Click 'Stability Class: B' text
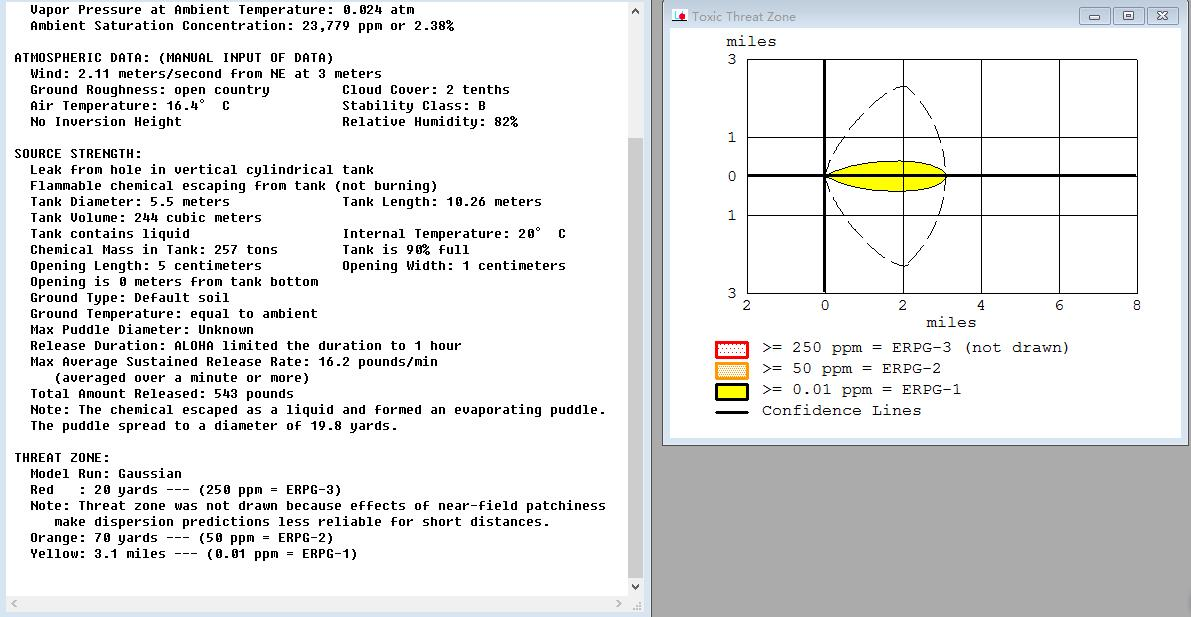 tap(414, 106)
